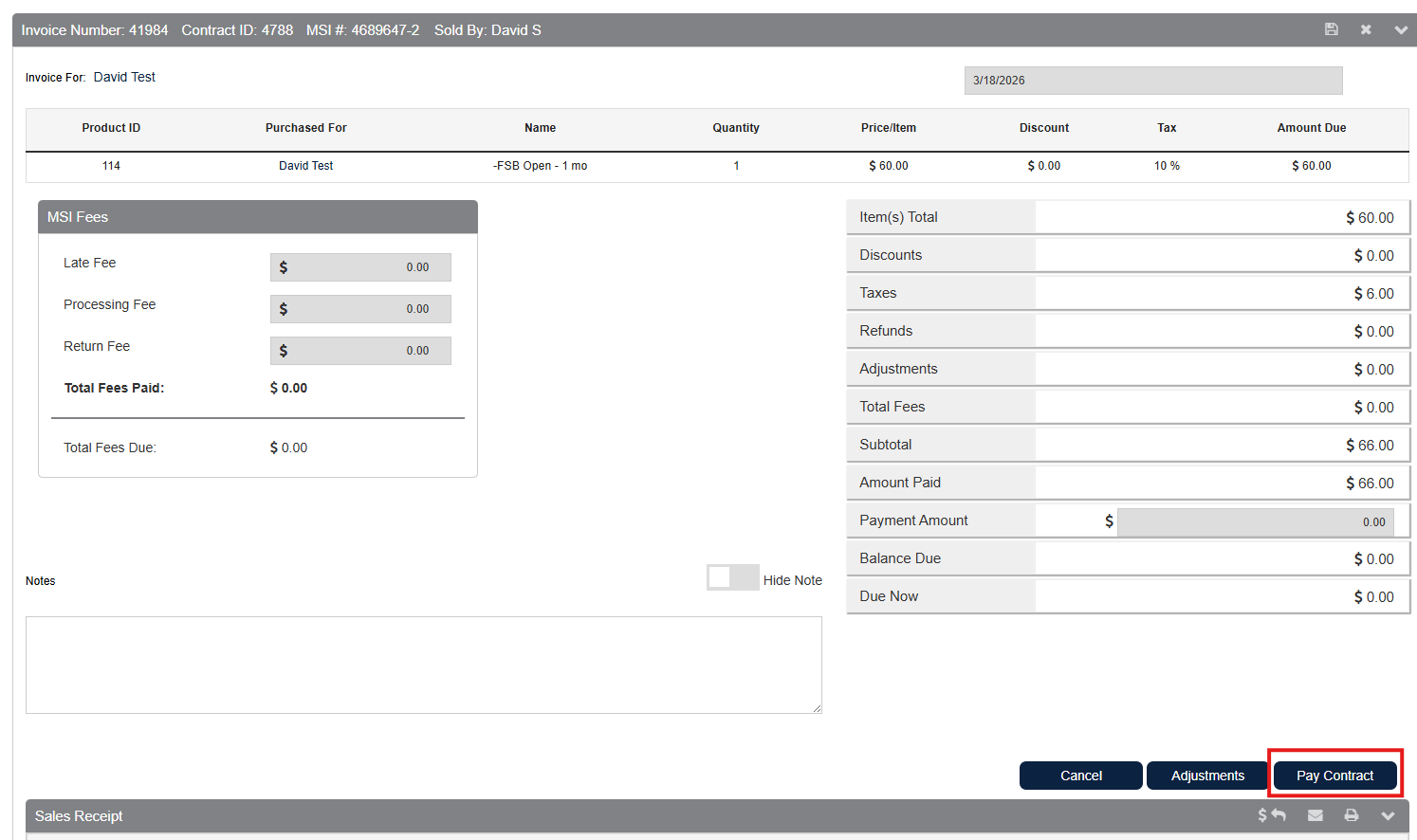Print the sales receipt
The width and height of the screenshot is (1417, 840).
tap(1352, 815)
